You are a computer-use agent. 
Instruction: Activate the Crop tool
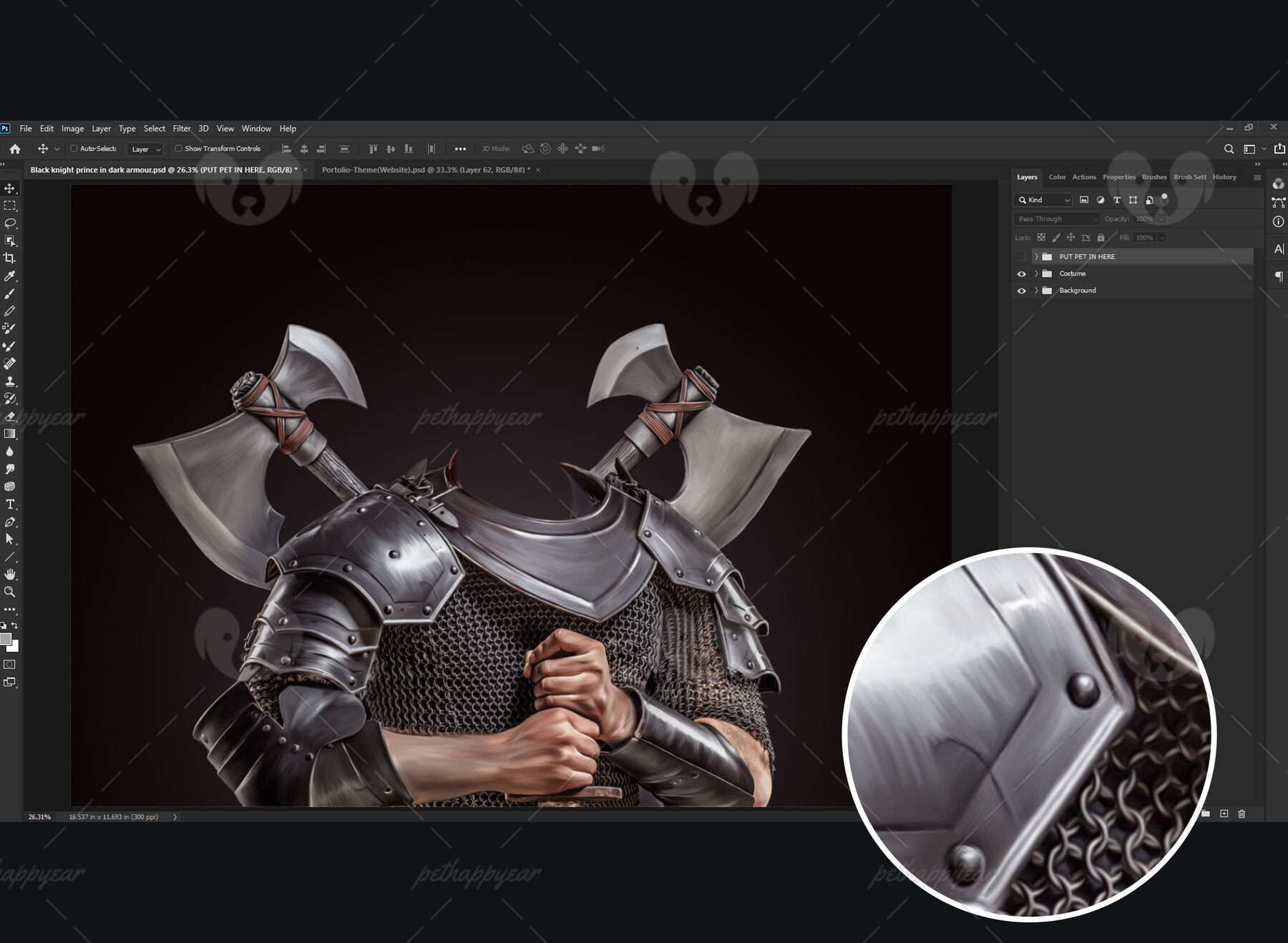point(10,258)
